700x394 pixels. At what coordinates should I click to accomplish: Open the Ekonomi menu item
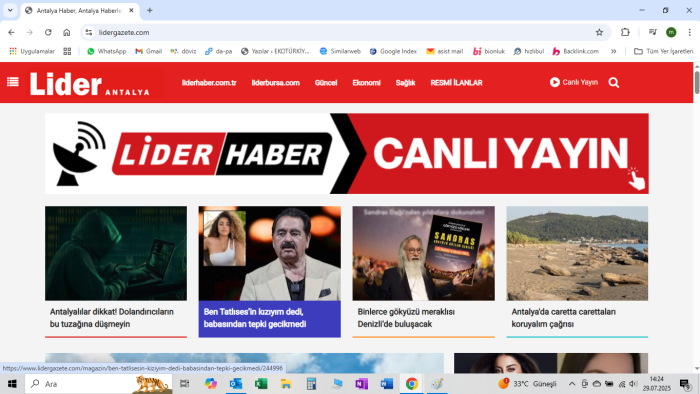(x=367, y=83)
